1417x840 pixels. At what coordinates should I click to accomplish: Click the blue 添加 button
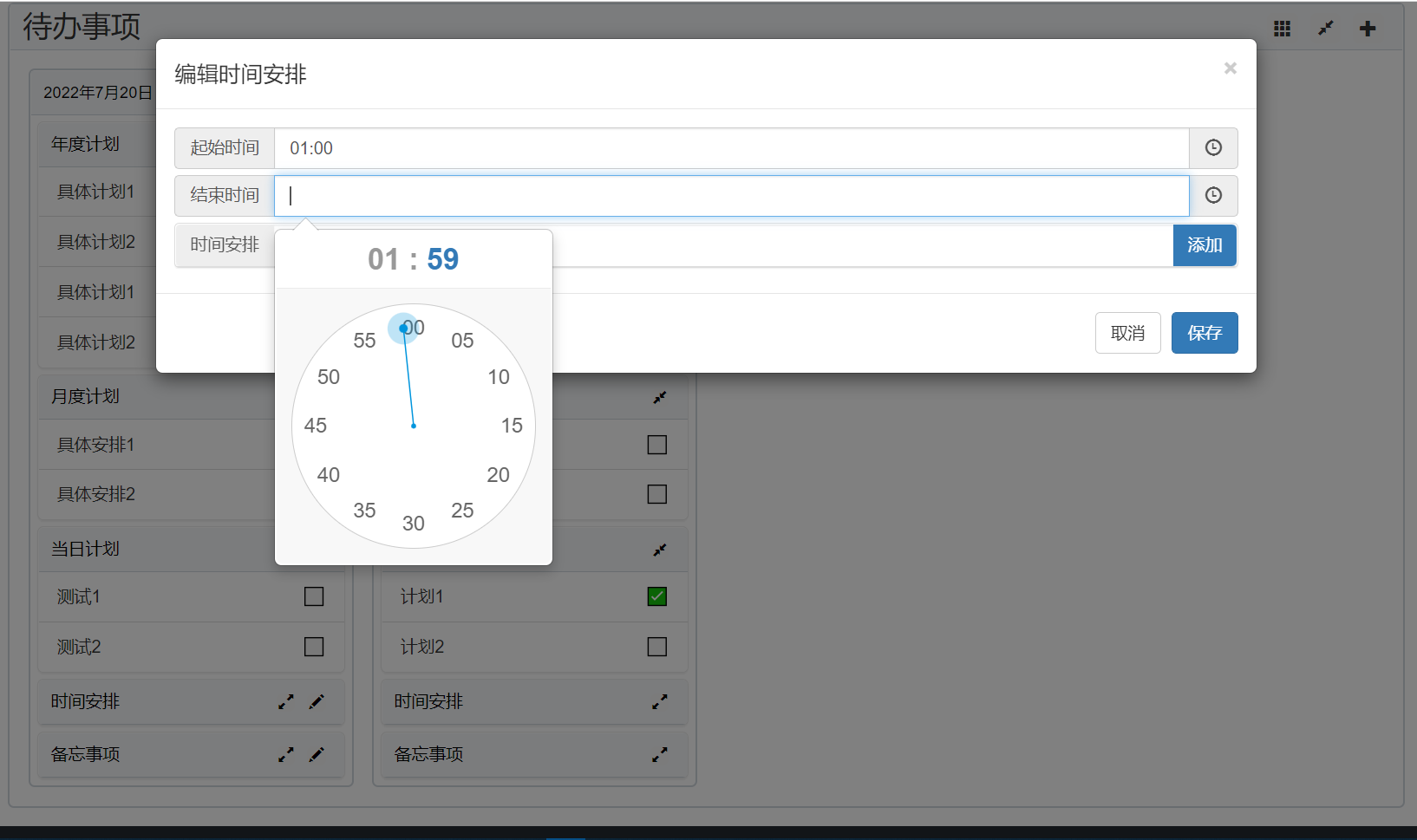1204,245
